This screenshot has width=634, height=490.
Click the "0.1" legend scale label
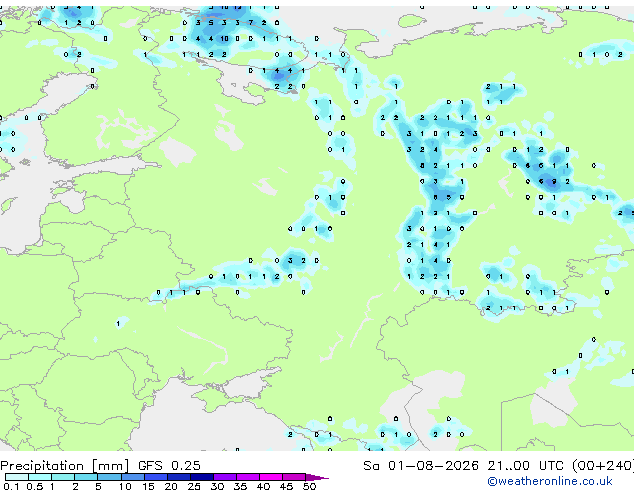point(11,486)
